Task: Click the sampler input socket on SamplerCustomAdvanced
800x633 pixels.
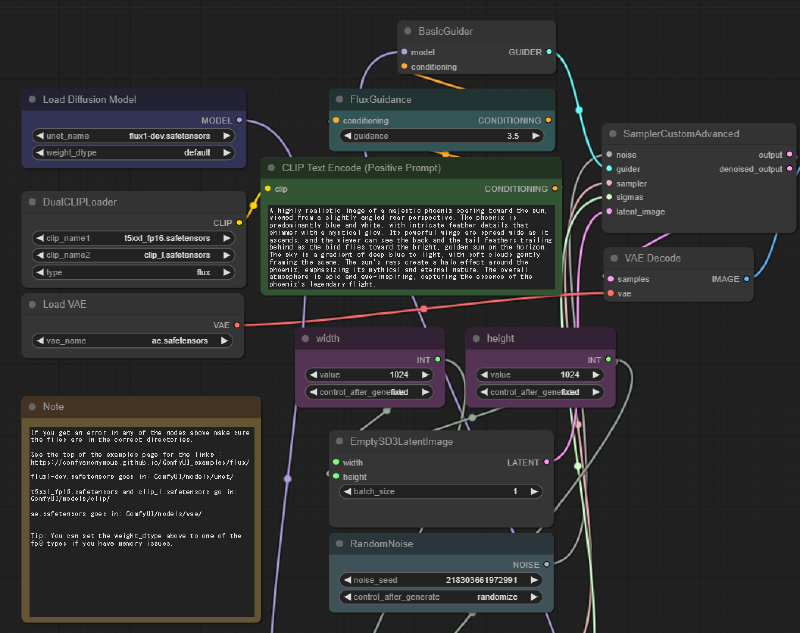Action: 609,183
